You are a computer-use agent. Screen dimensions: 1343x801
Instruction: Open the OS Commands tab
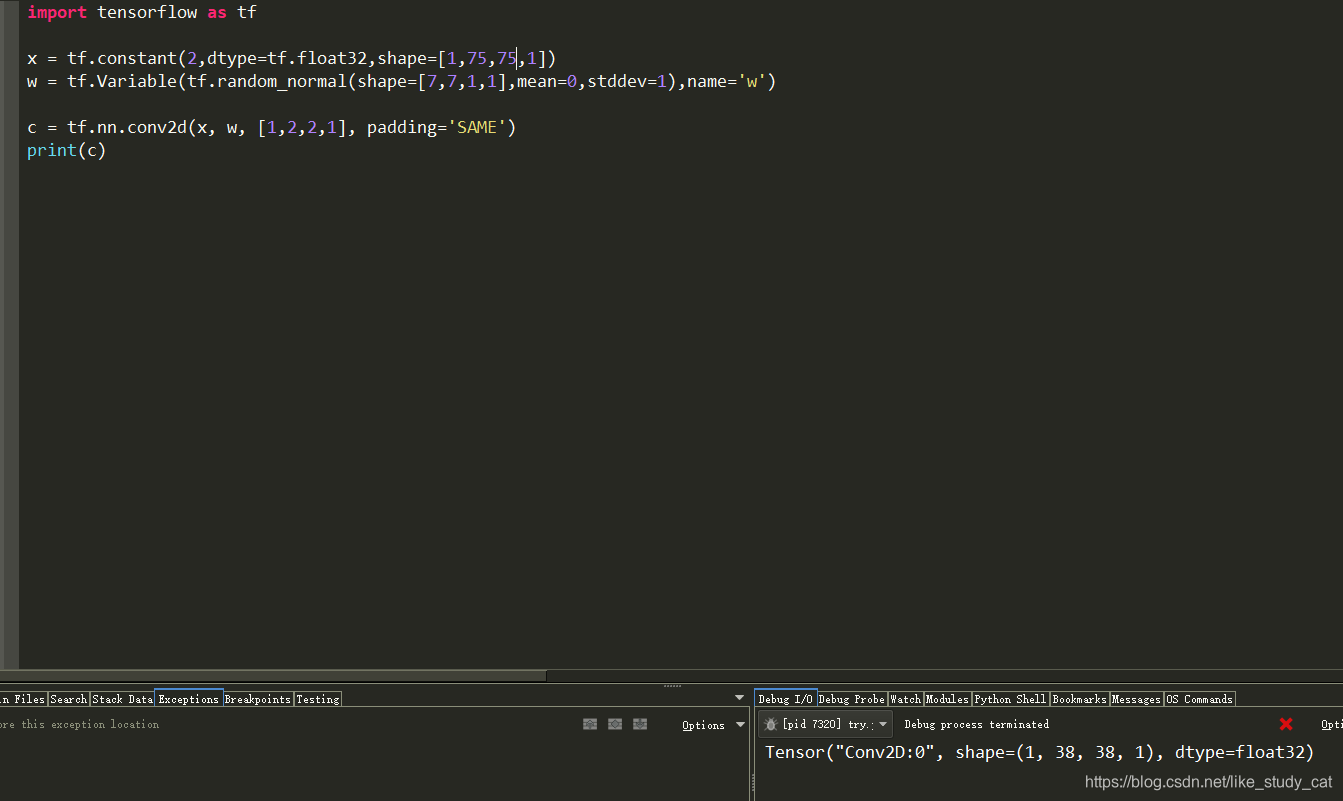pos(1200,699)
